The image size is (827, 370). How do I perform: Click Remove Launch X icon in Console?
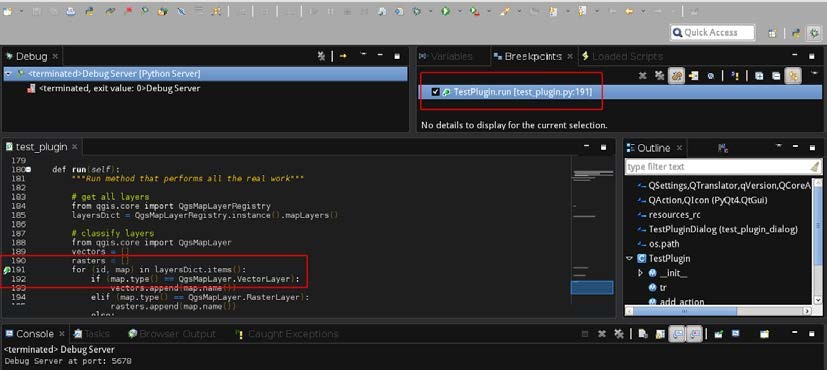(x=602, y=334)
